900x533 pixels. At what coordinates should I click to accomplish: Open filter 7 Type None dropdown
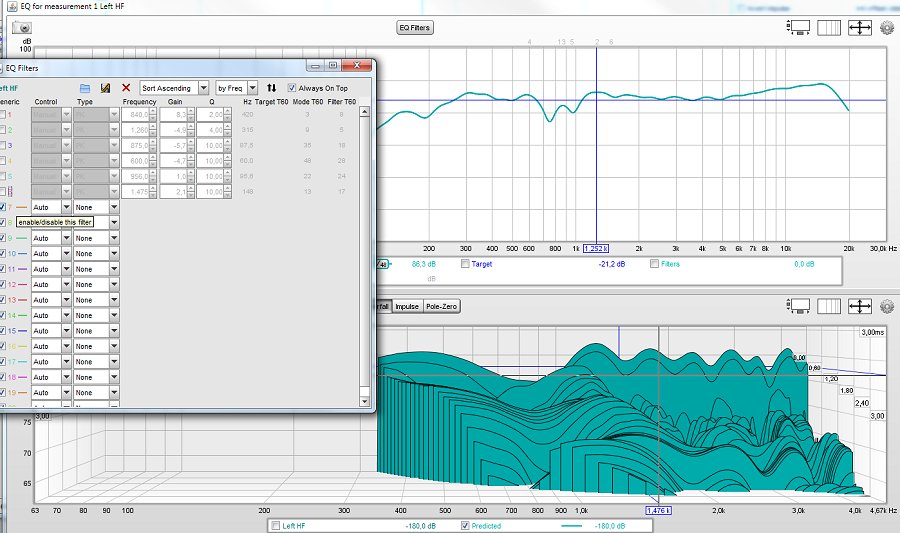tap(96, 207)
